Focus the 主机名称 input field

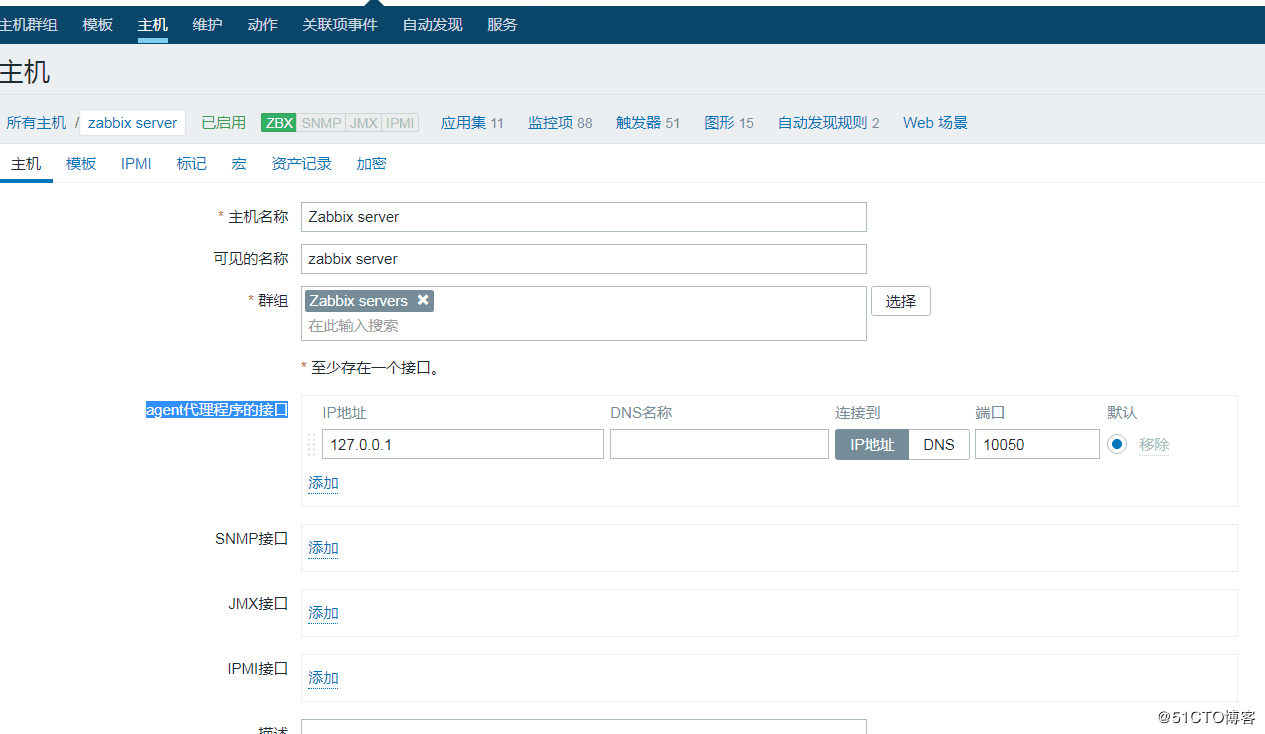[x=584, y=217]
